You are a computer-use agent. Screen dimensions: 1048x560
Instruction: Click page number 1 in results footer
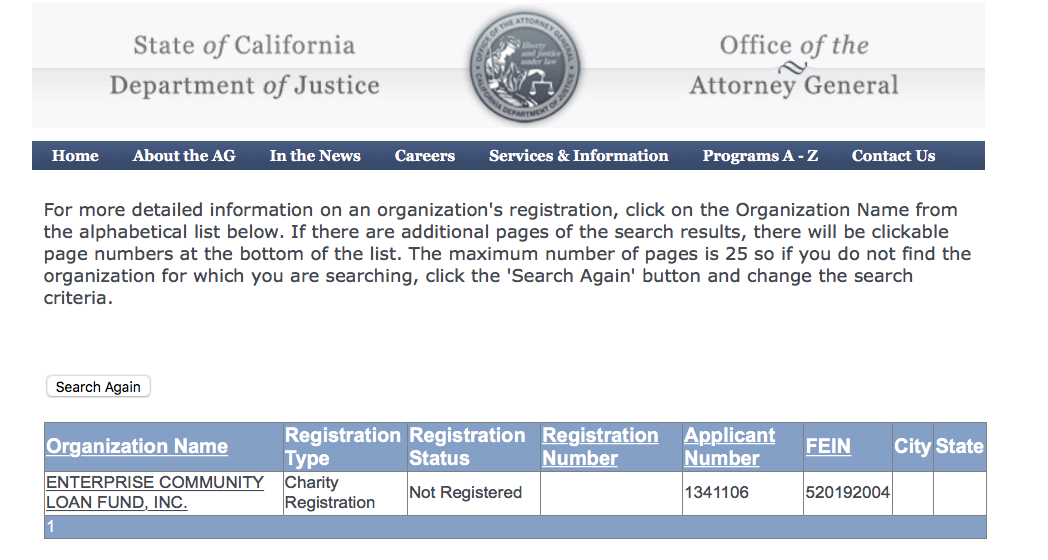pyautogui.click(x=52, y=527)
